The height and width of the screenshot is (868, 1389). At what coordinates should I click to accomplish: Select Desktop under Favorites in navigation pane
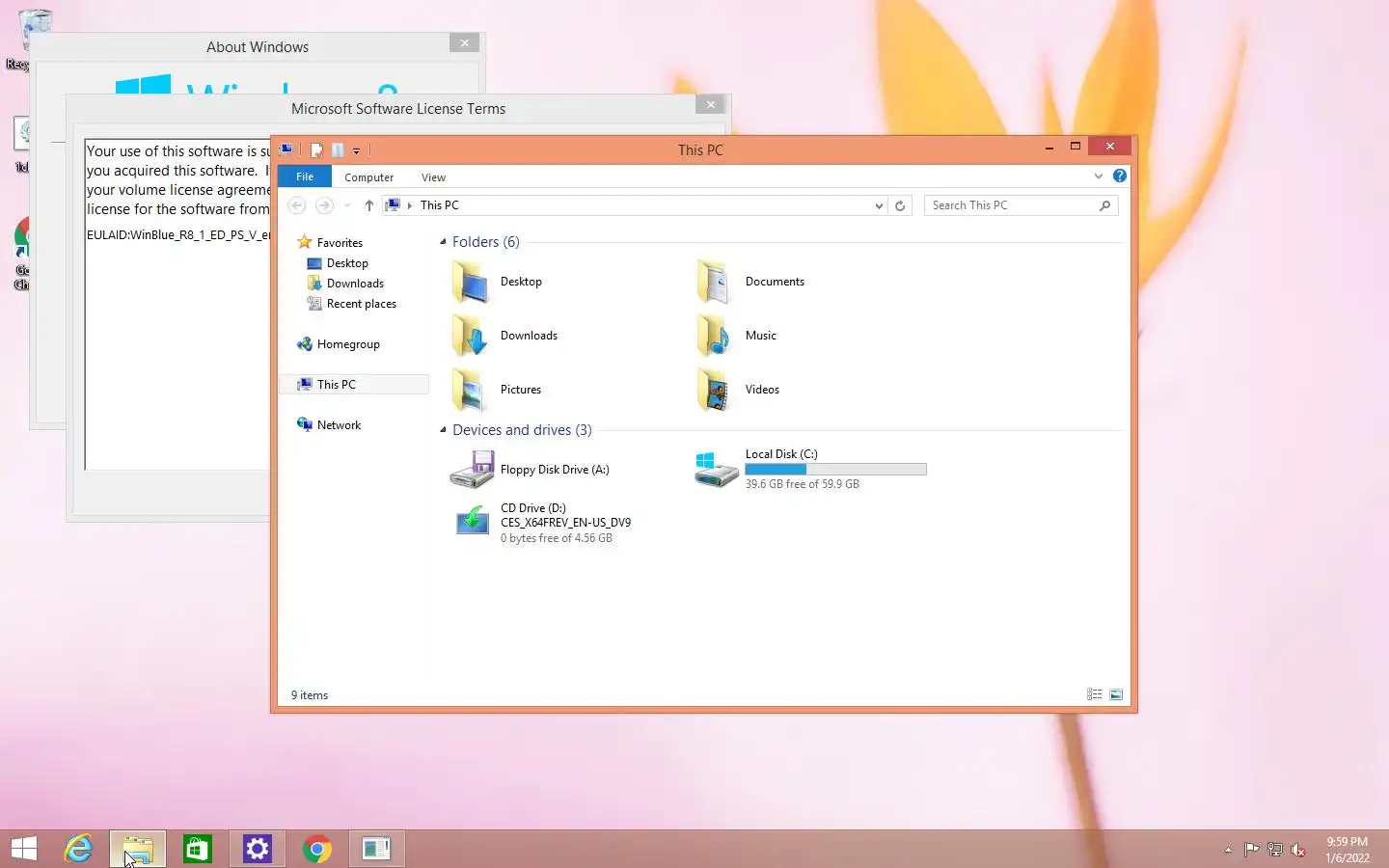347,263
